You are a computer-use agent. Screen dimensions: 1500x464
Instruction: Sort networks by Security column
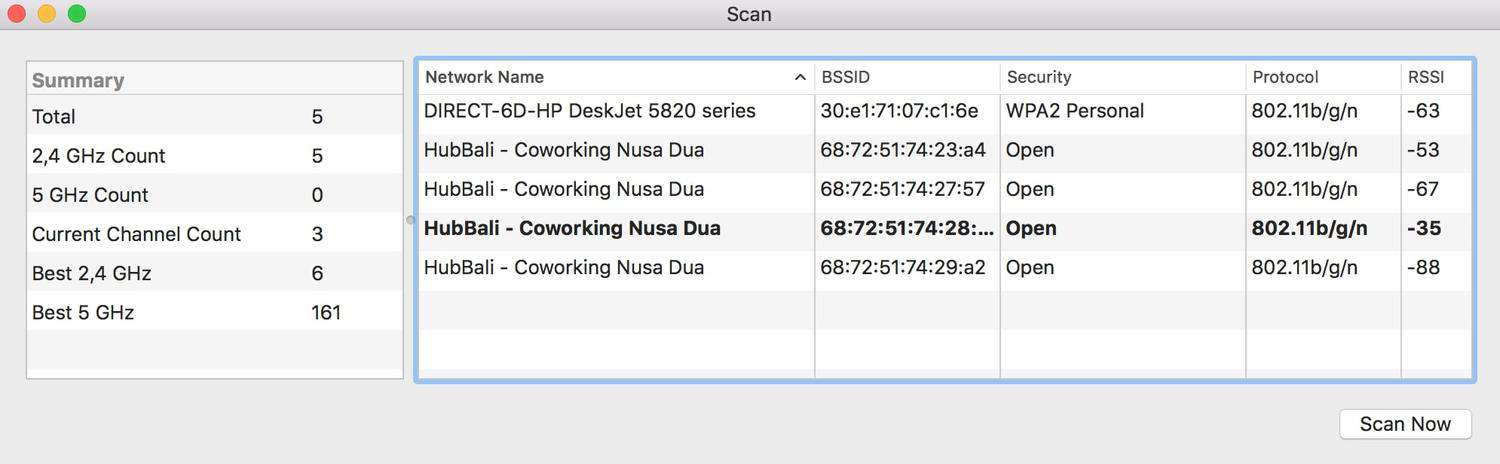coord(1123,77)
